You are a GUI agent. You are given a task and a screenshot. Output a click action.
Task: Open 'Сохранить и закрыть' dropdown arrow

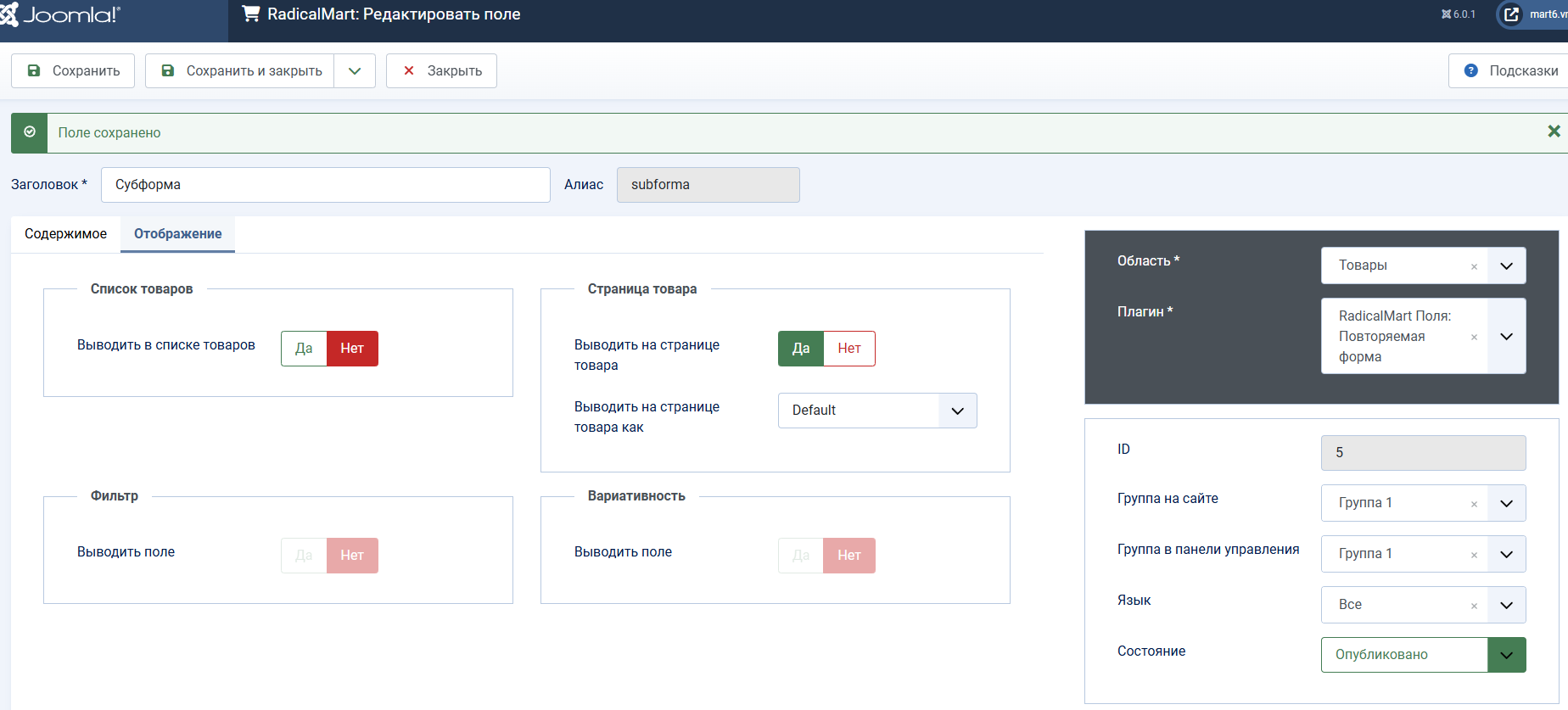point(355,71)
